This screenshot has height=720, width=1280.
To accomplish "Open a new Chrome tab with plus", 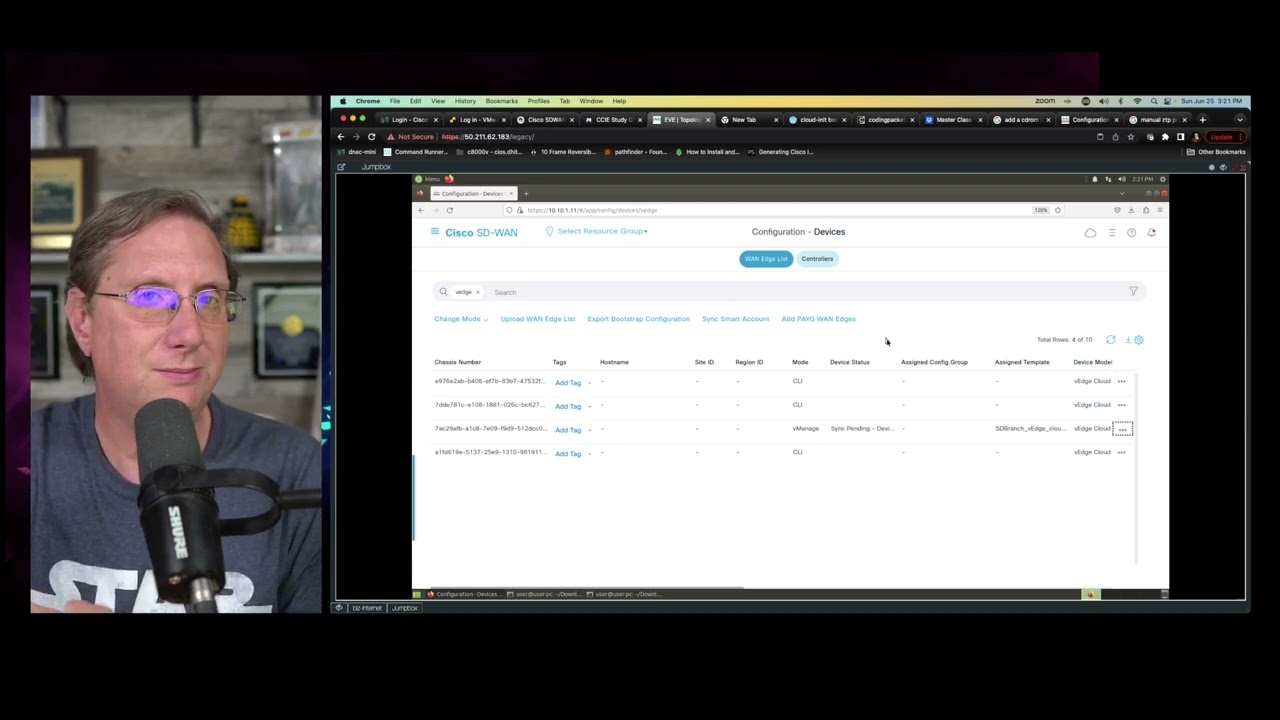I will (1202, 119).
